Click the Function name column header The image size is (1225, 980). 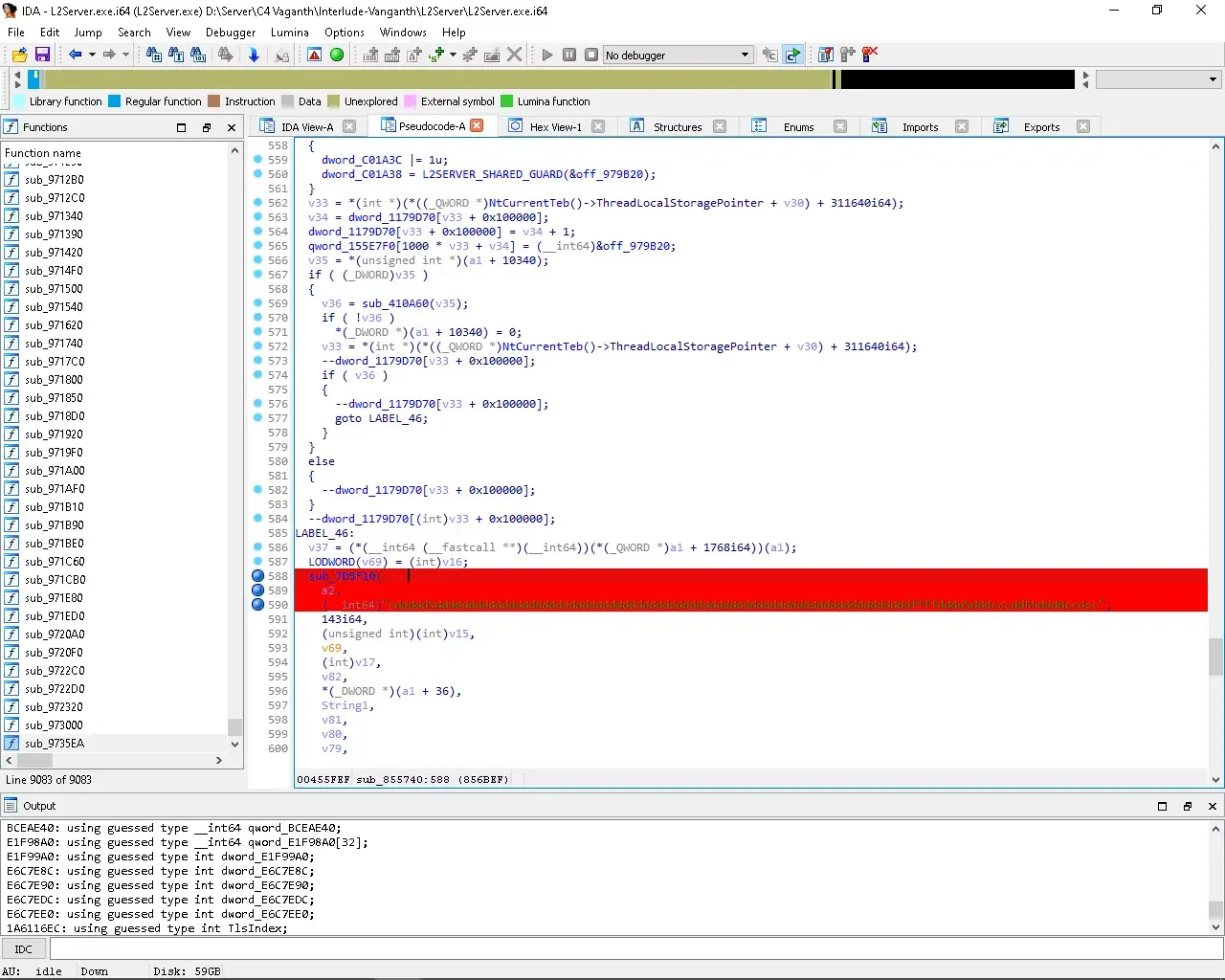[x=115, y=152]
